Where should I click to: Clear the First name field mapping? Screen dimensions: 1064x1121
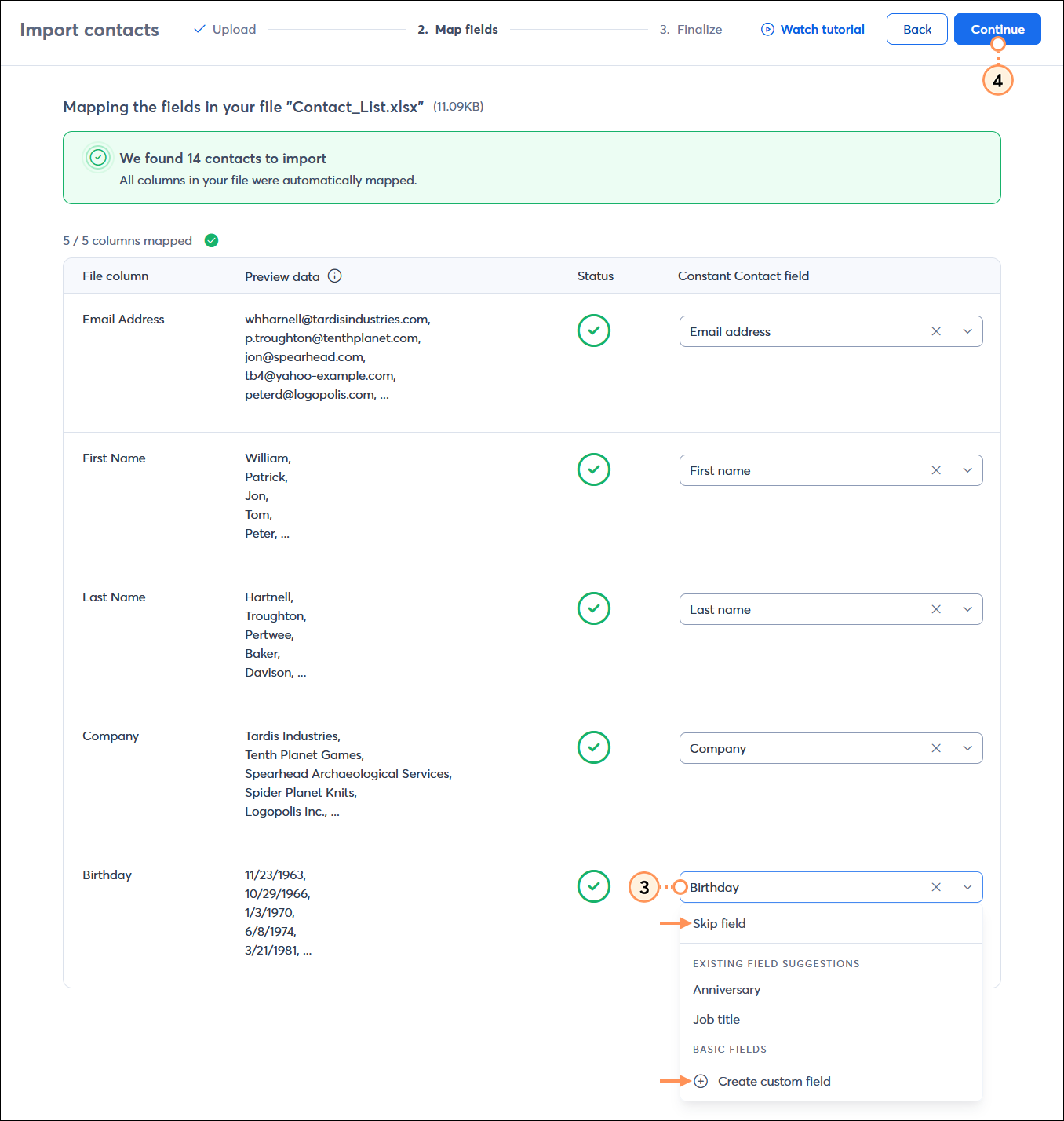(x=936, y=469)
